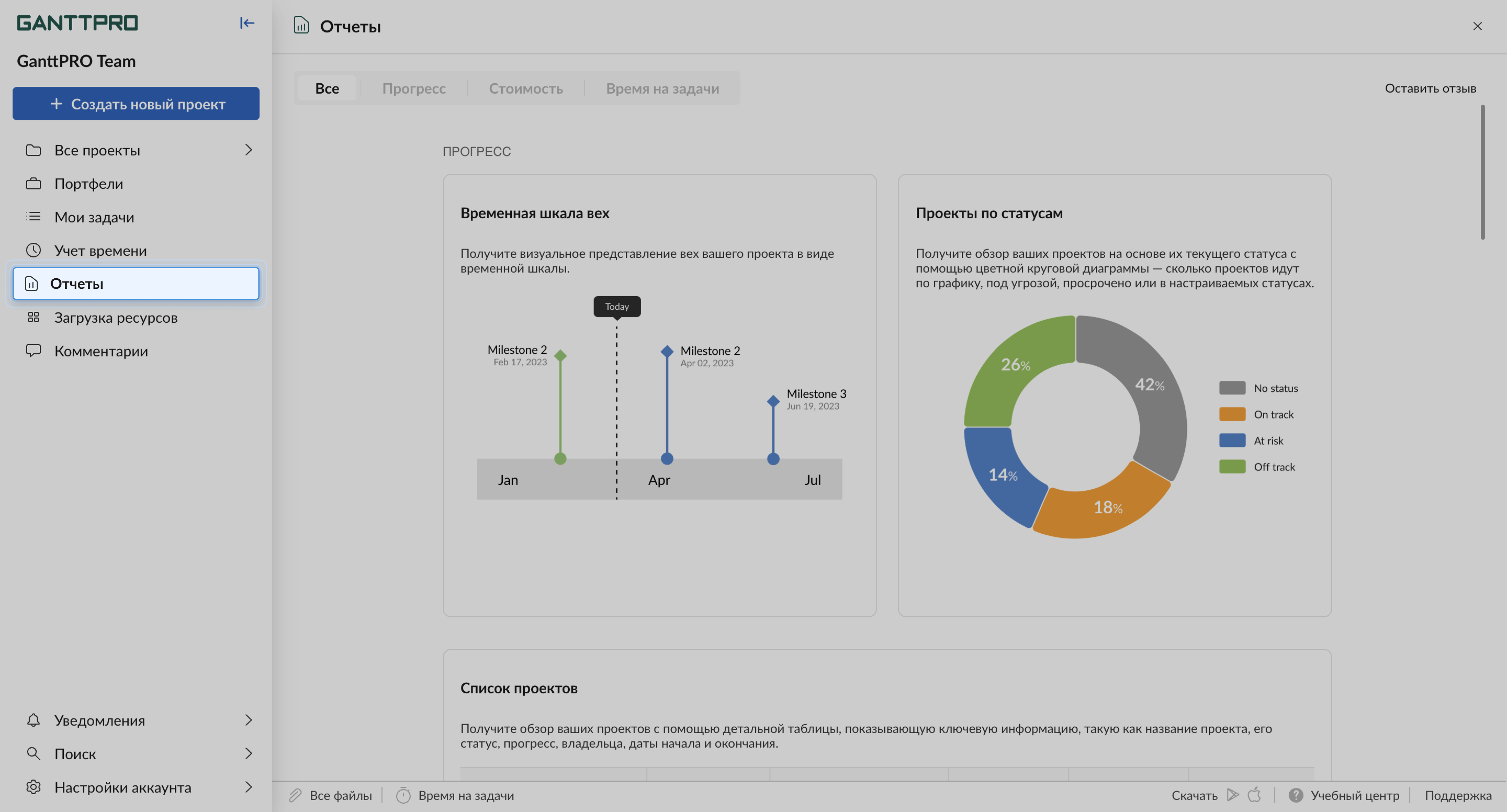This screenshot has height=812, width=1507.
Task: Open Мои задачи in the sidebar
Action: [136, 217]
